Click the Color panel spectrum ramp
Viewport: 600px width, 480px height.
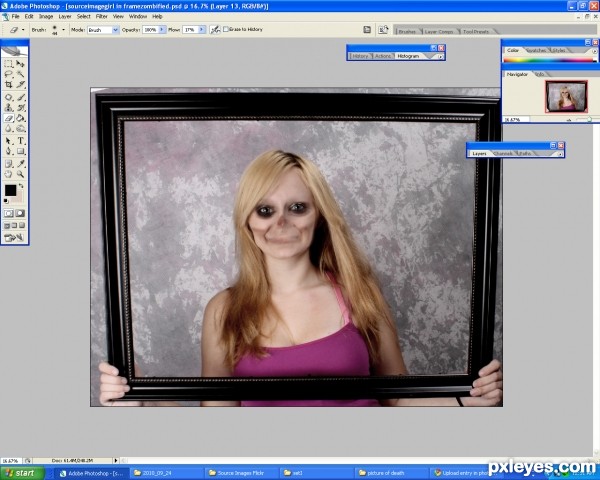click(x=549, y=60)
